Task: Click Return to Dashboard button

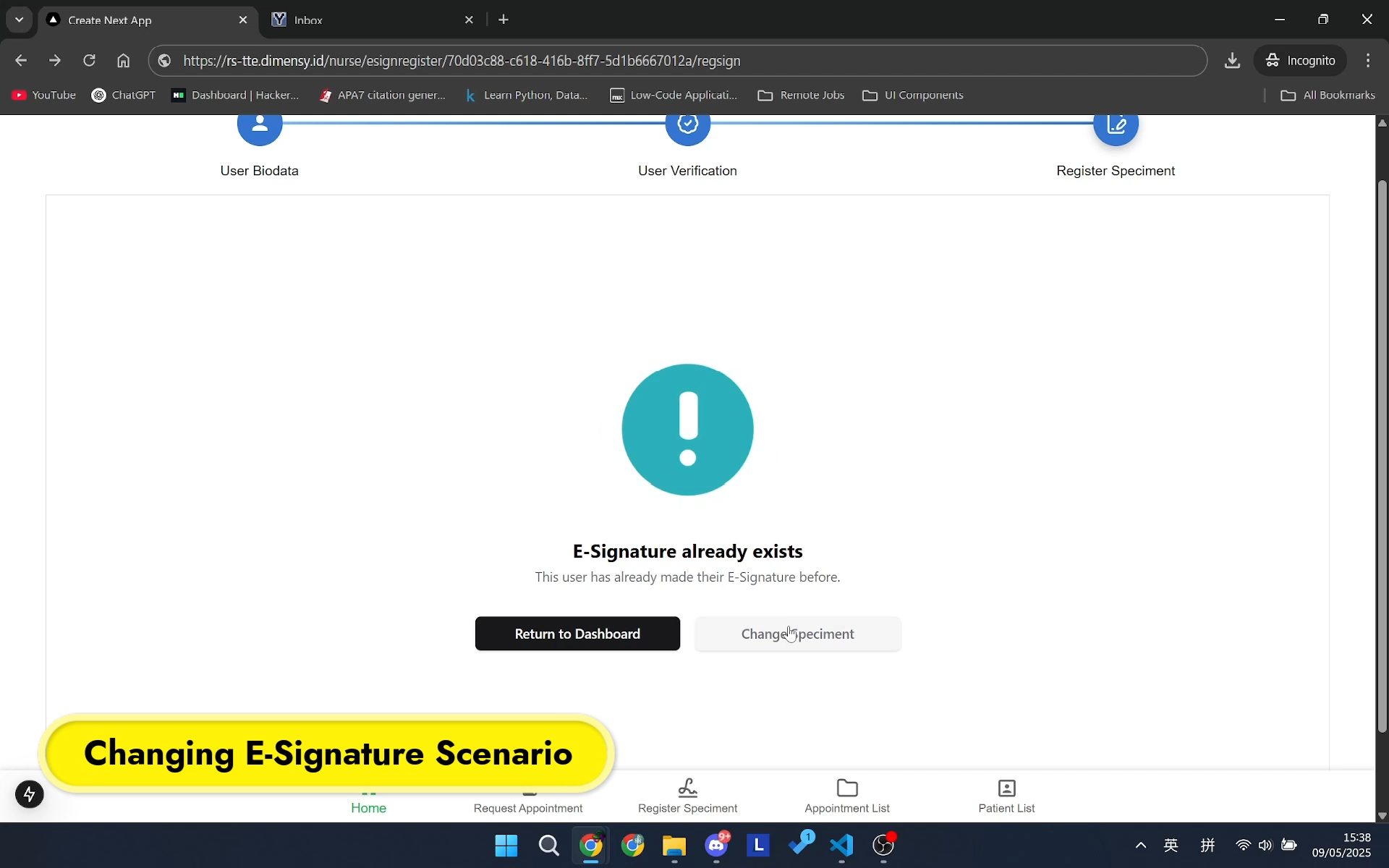Action: coord(577,634)
